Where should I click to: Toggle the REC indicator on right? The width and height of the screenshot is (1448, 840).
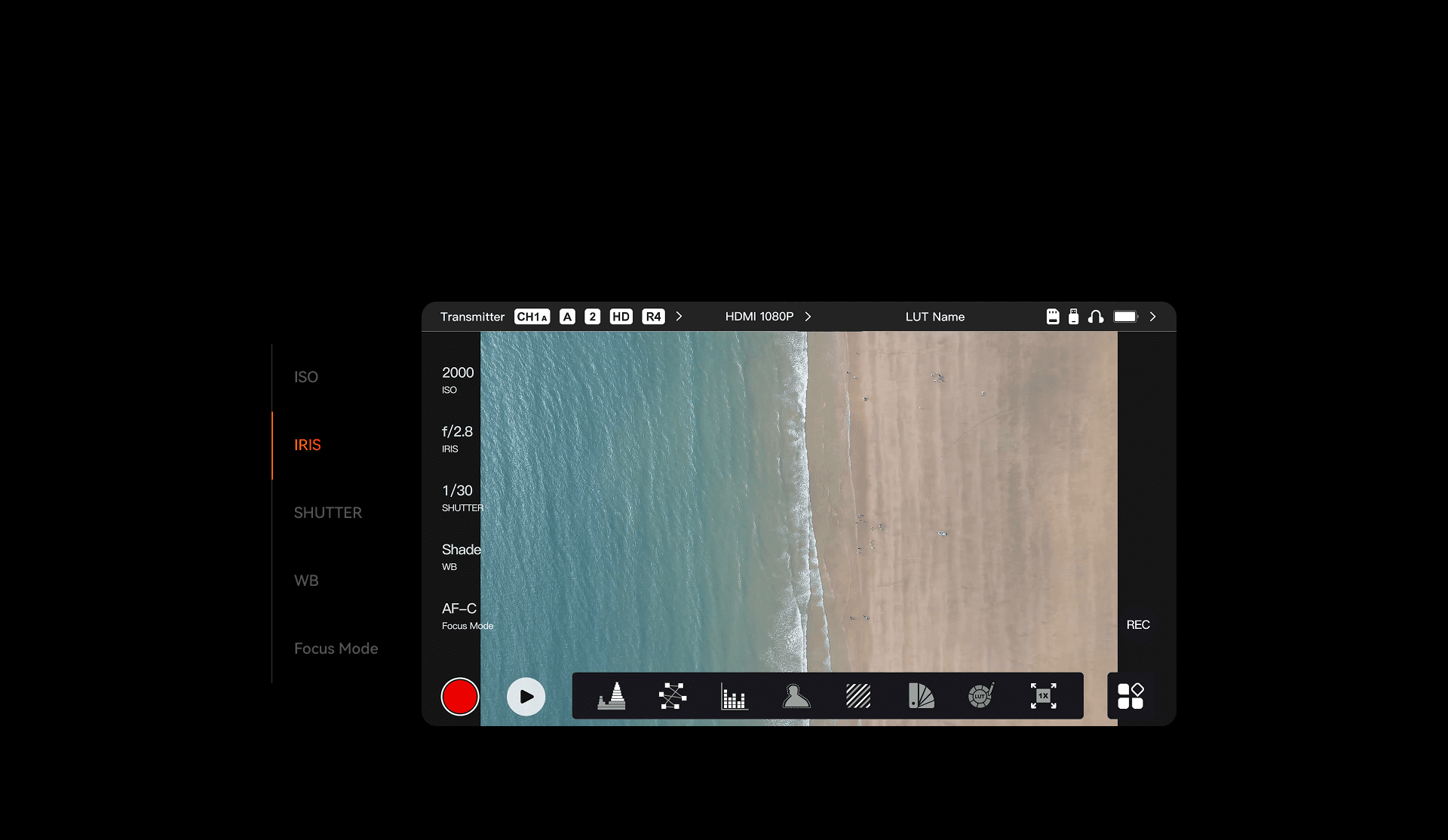[x=1138, y=624]
